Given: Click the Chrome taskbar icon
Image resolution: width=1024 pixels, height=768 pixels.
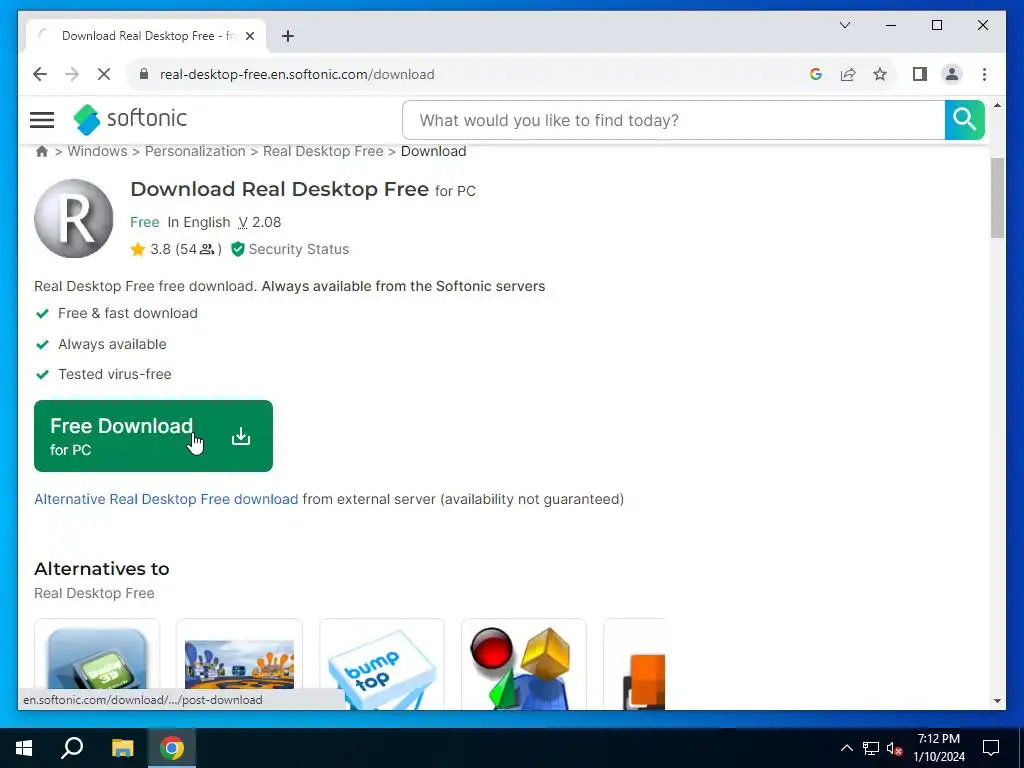Looking at the screenshot, I should tap(172, 748).
